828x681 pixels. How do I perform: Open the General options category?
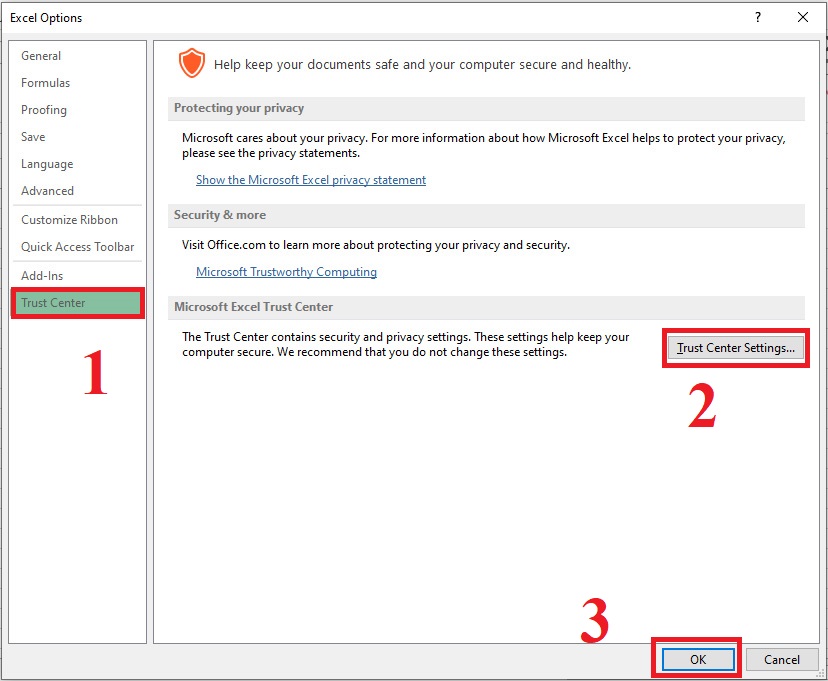41,56
